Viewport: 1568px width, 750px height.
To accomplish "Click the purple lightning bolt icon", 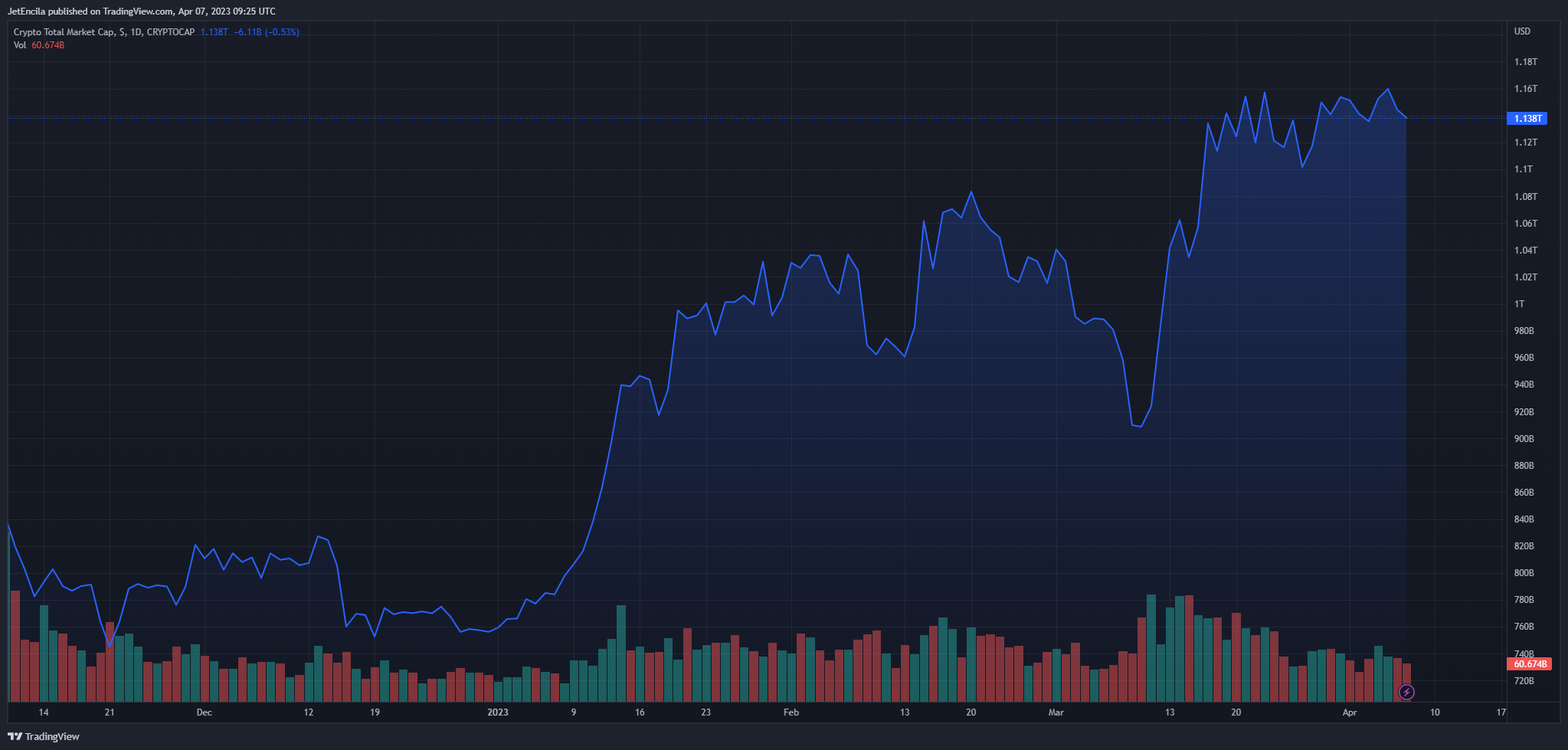I will pos(1406,693).
